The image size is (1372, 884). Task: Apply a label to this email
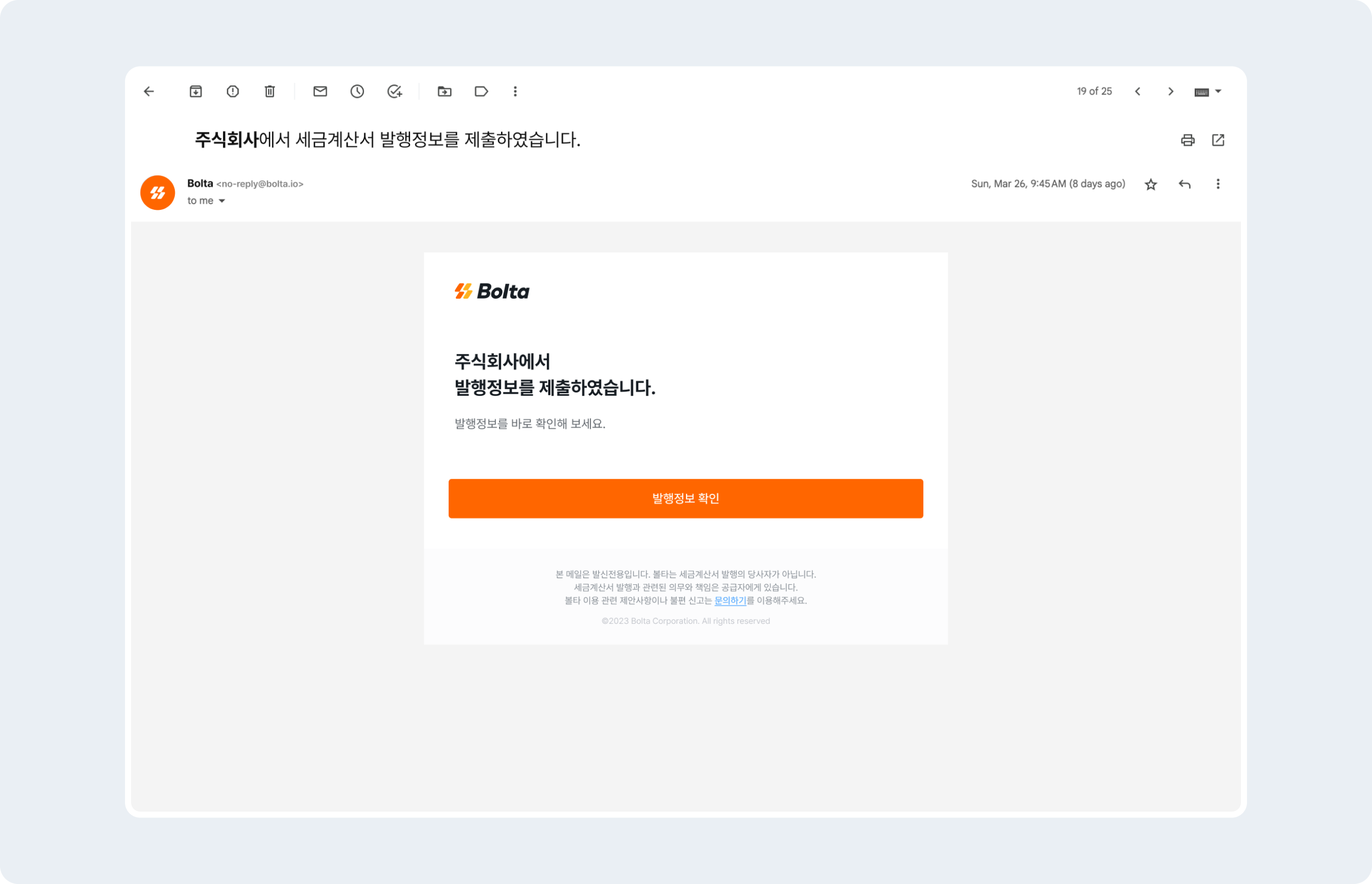481,91
